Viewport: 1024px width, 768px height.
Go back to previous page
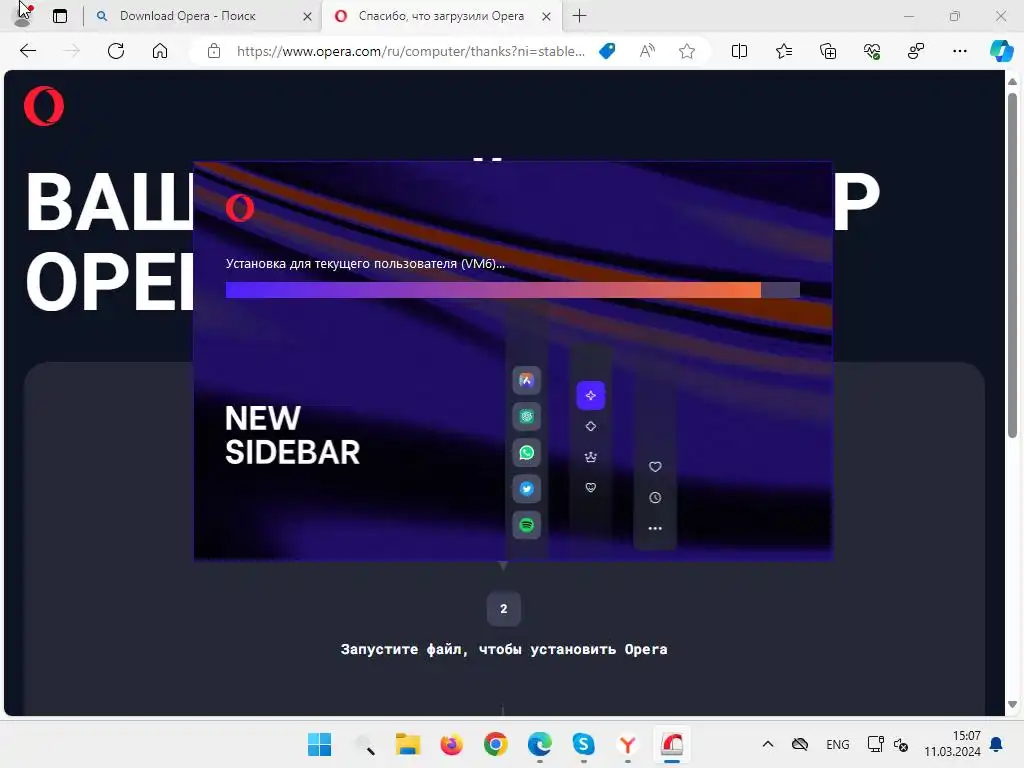(27, 51)
